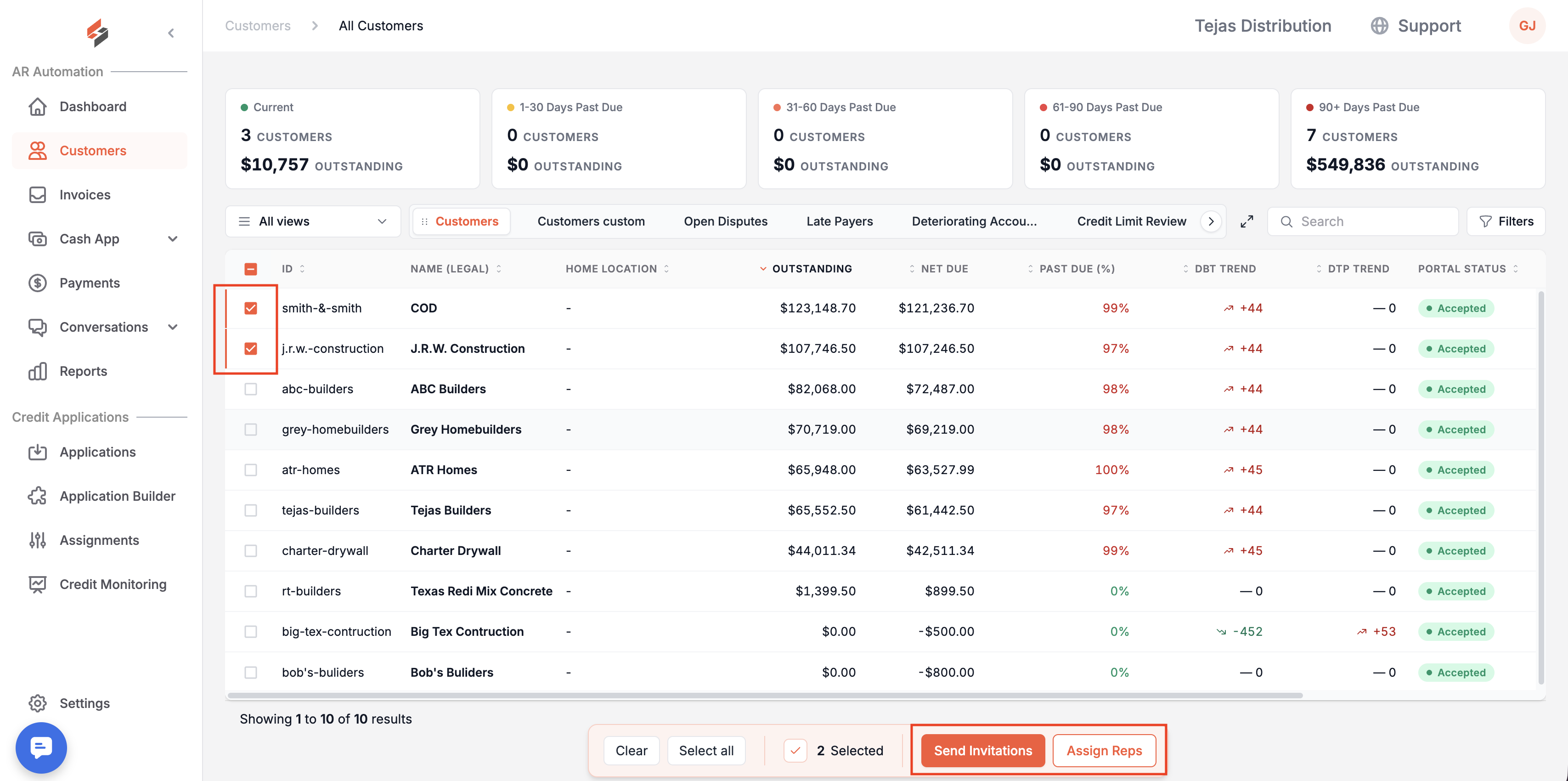Image resolution: width=1568 pixels, height=781 pixels.
Task: Check the abc-builders row checkbox
Action: 251,389
